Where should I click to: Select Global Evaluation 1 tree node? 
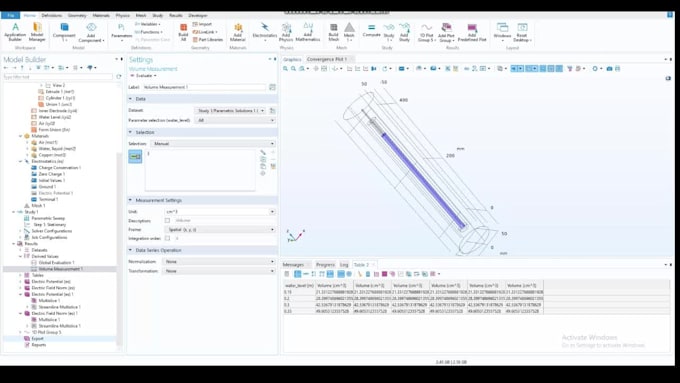coord(56,263)
